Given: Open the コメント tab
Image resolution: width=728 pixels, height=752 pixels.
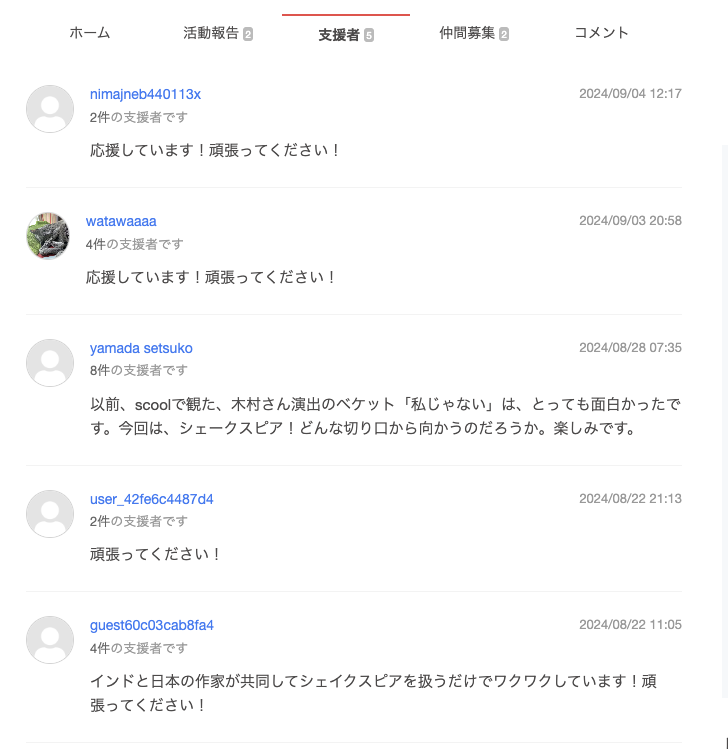Looking at the screenshot, I should click(x=601, y=33).
